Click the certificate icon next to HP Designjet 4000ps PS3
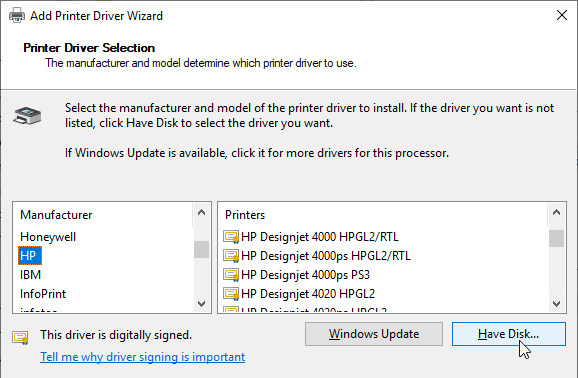578x378 pixels. 231,275
